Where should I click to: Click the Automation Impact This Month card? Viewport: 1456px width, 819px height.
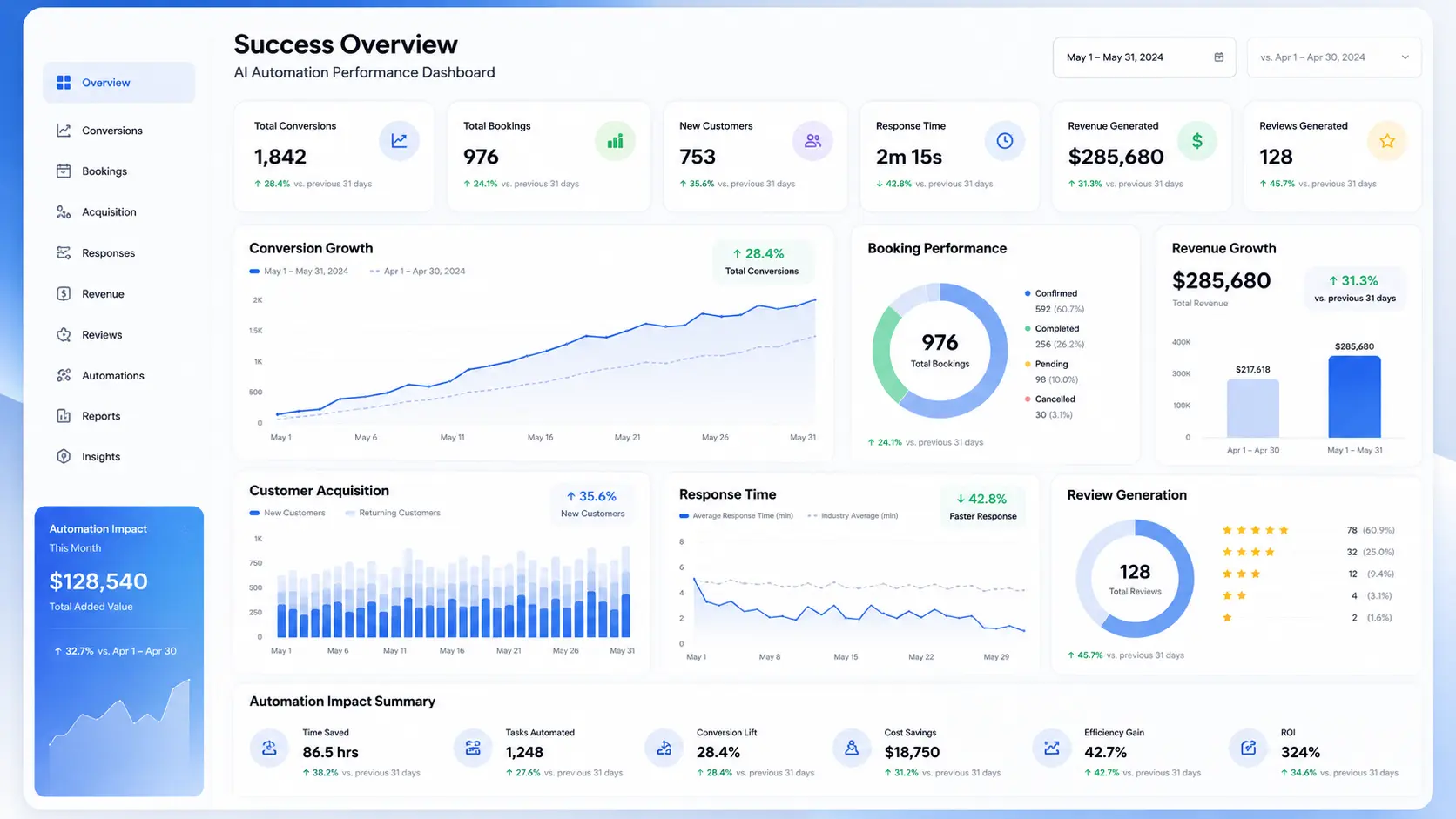(x=119, y=651)
